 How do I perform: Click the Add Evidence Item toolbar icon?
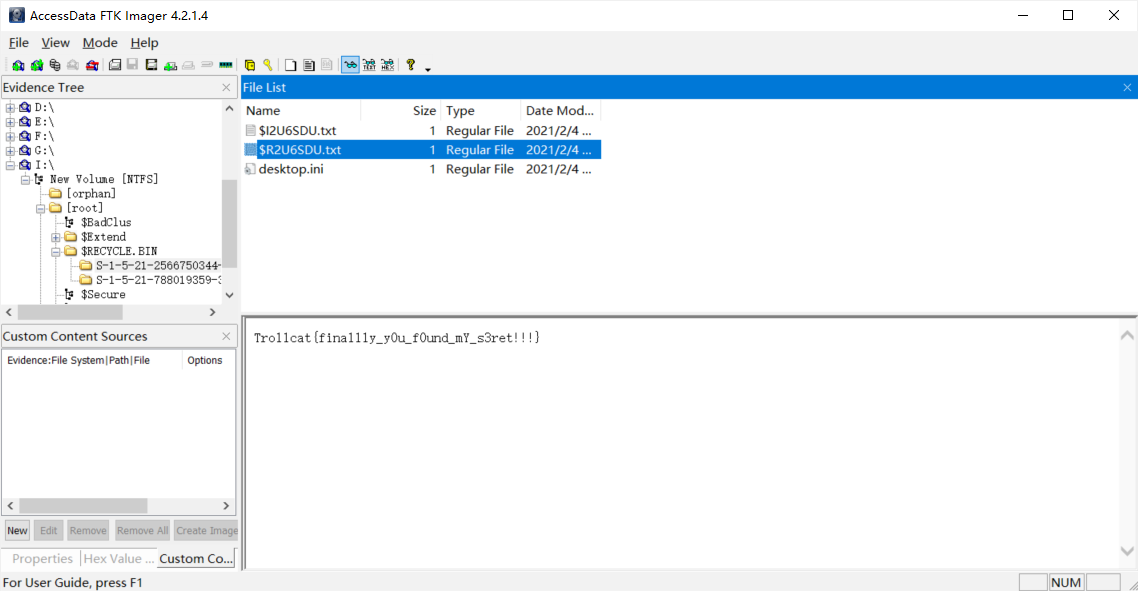point(18,65)
